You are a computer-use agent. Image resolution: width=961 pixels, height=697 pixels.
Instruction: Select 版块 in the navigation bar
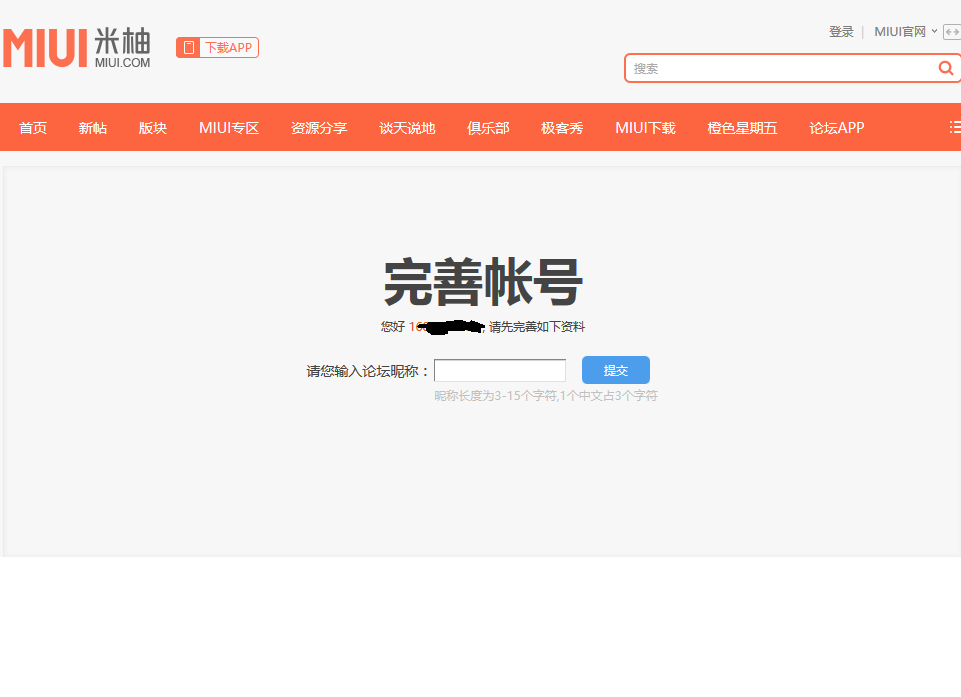153,128
